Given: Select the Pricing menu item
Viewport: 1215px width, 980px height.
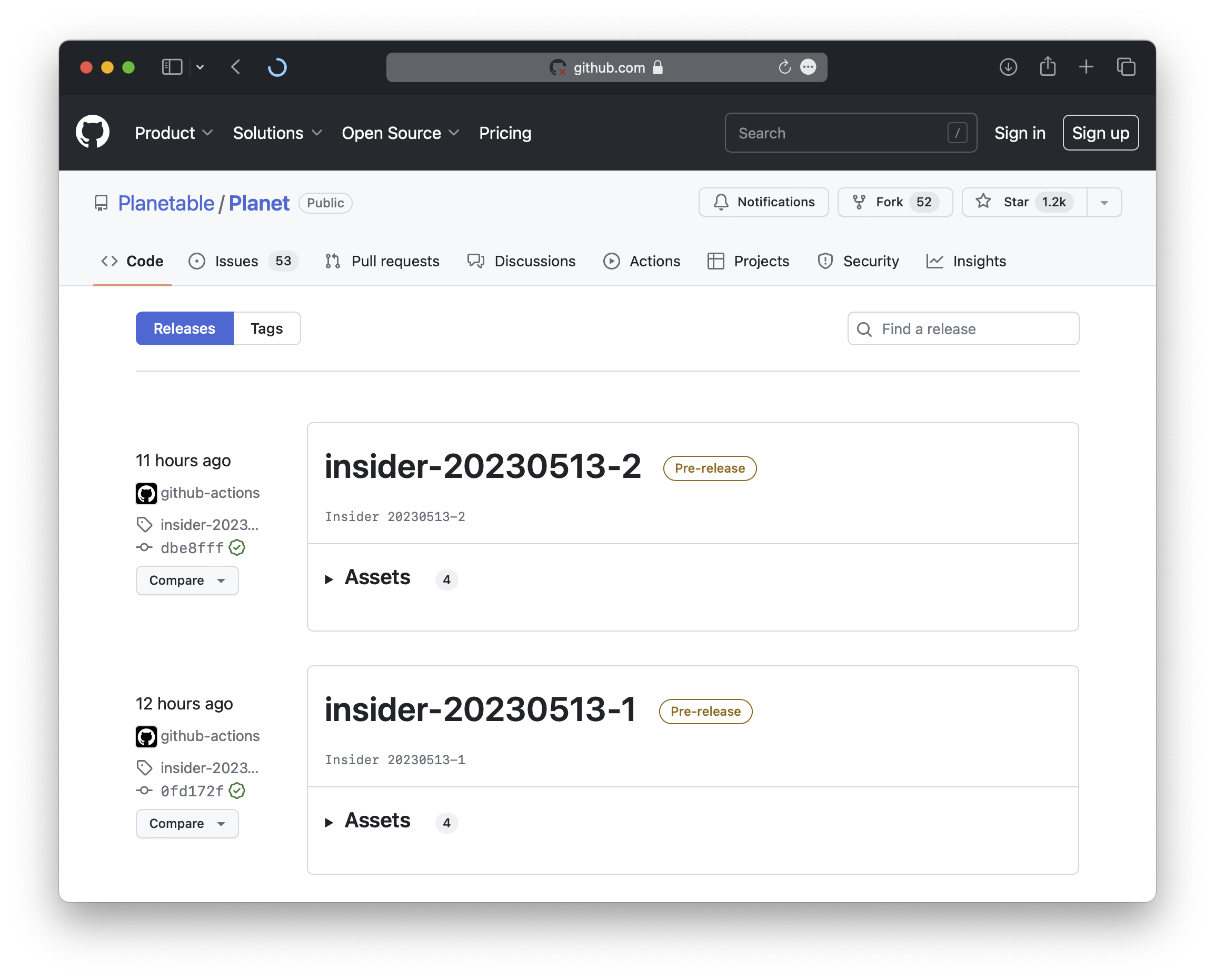Looking at the screenshot, I should 505,133.
